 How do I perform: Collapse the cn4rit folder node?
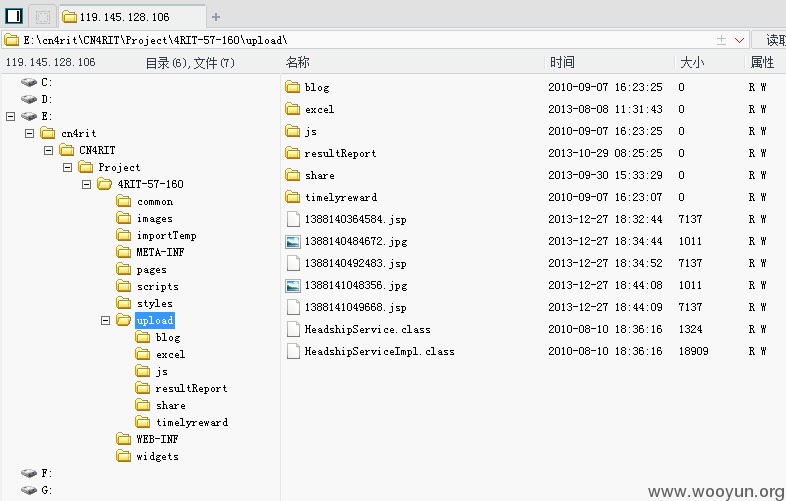point(30,133)
